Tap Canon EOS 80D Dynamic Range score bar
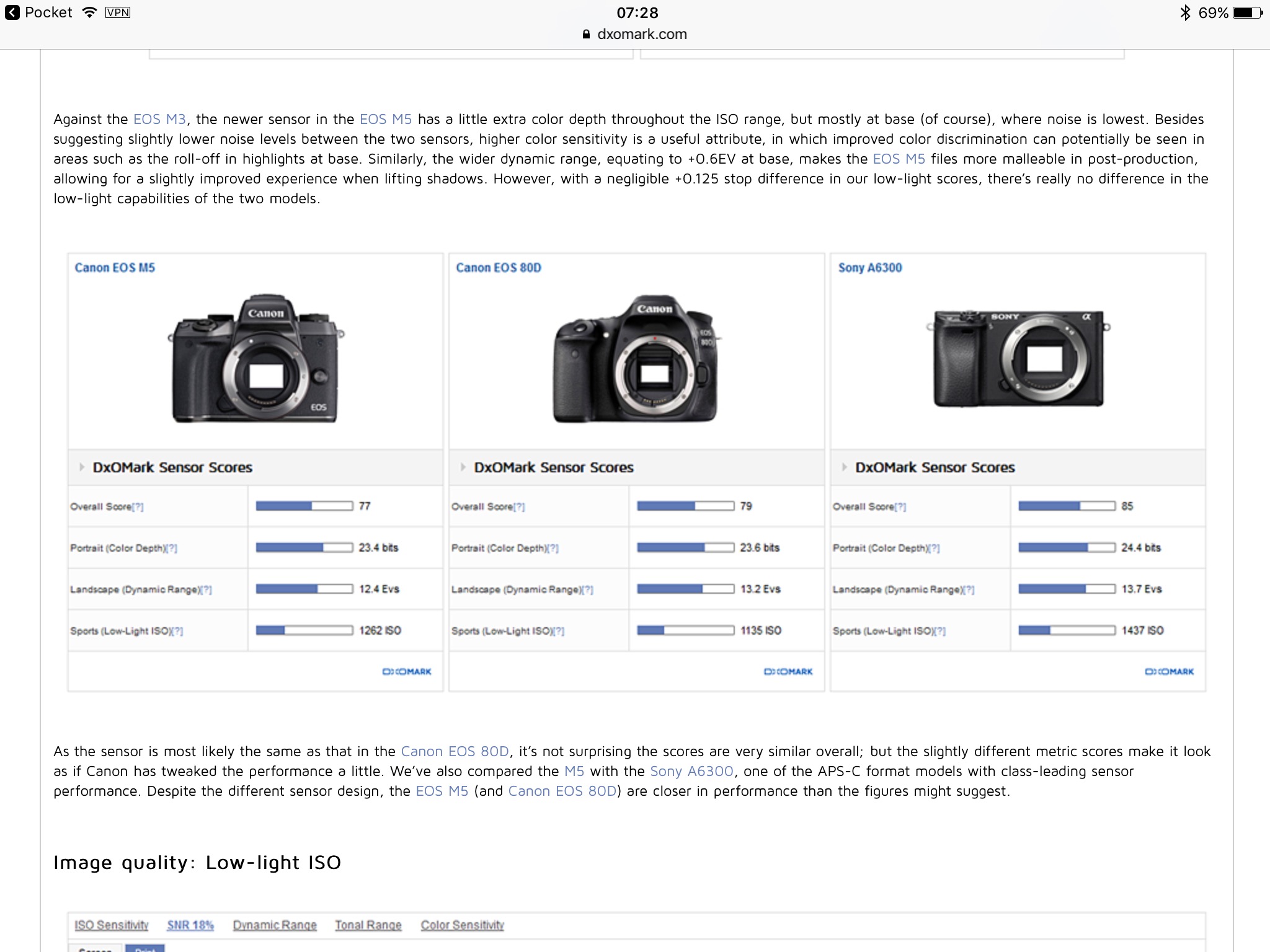Screen dimensions: 1270x952 (x=686, y=589)
